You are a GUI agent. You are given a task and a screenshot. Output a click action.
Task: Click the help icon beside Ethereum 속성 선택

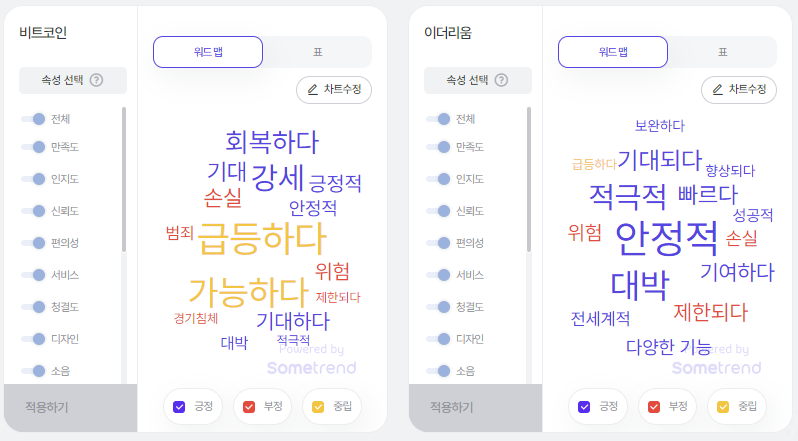pos(501,80)
